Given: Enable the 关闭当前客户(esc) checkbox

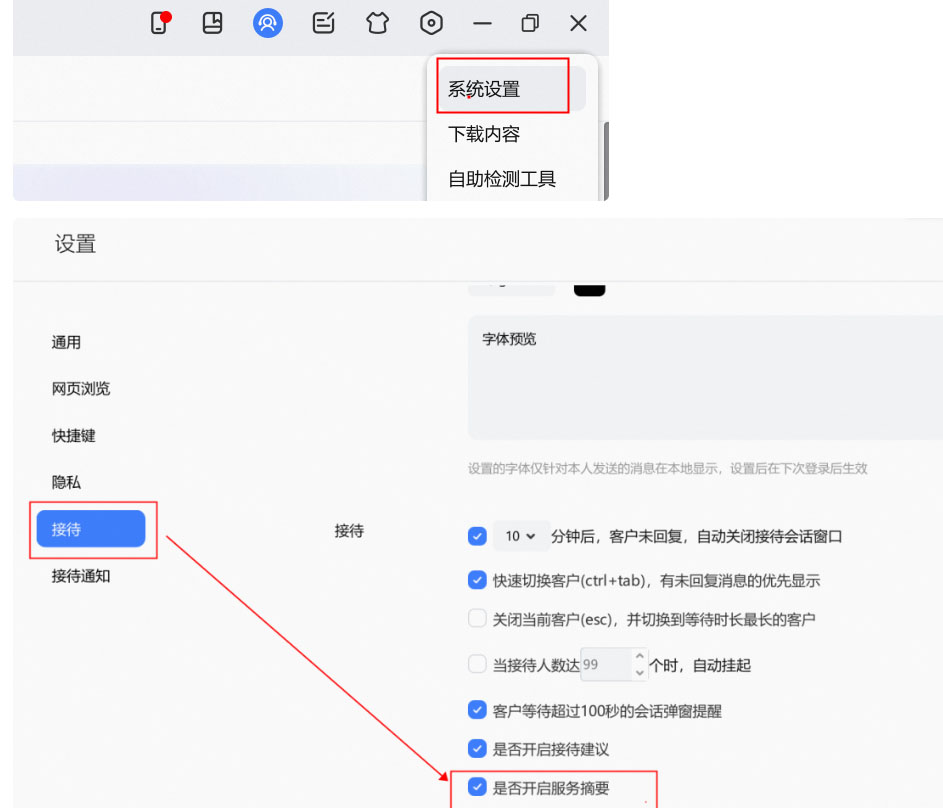Looking at the screenshot, I should [x=477, y=617].
